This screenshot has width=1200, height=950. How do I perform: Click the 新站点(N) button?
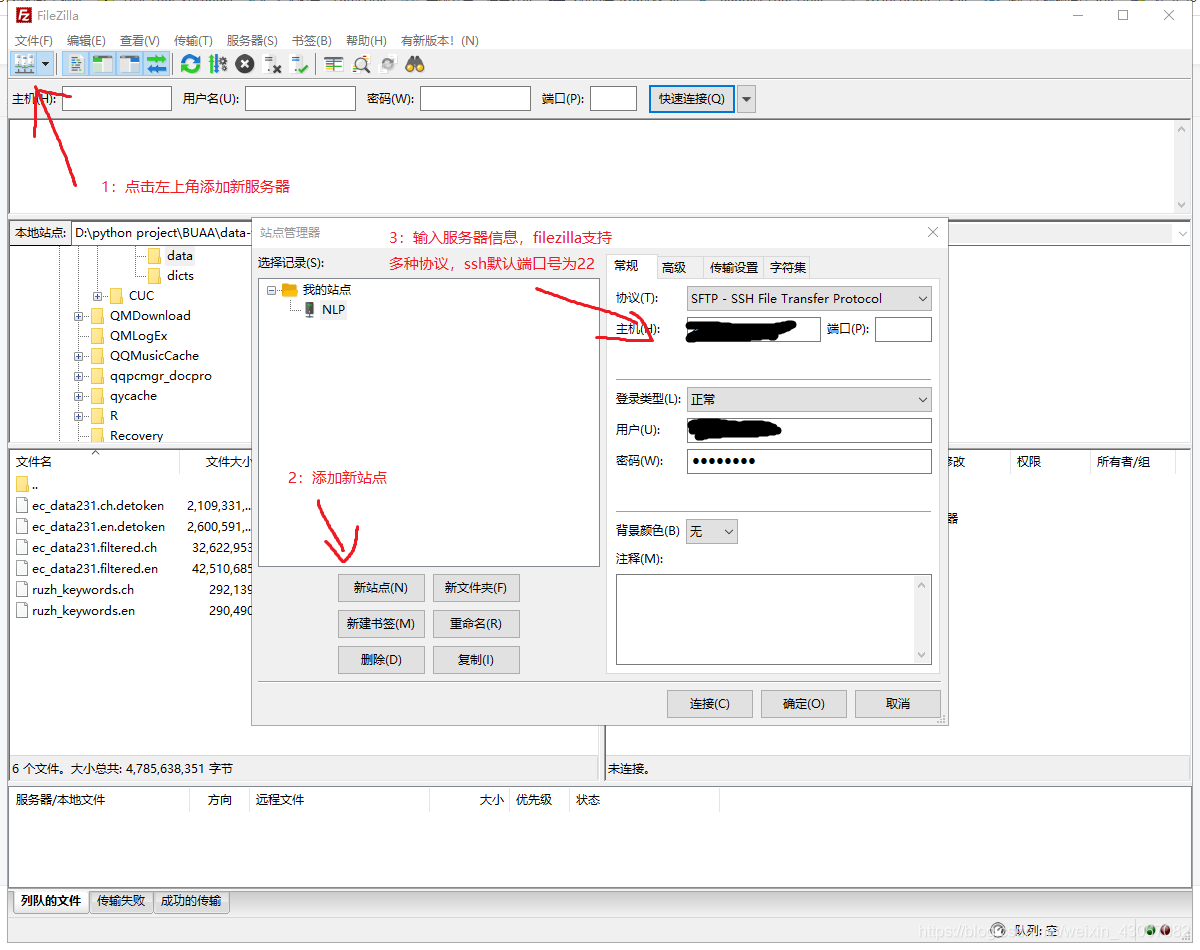coord(381,588)
